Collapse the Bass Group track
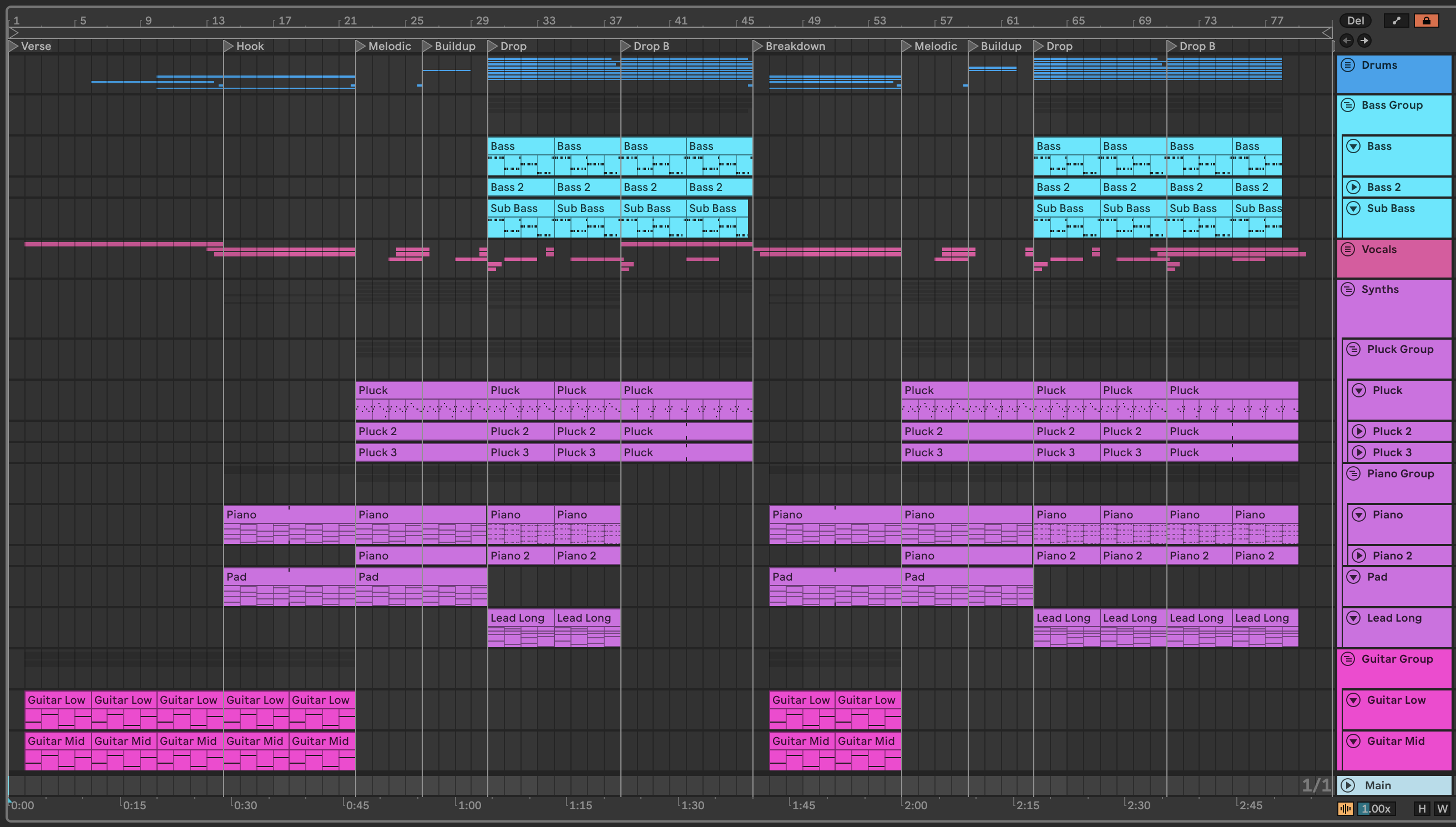1456x827 pixels. (x=1348, y=105)
